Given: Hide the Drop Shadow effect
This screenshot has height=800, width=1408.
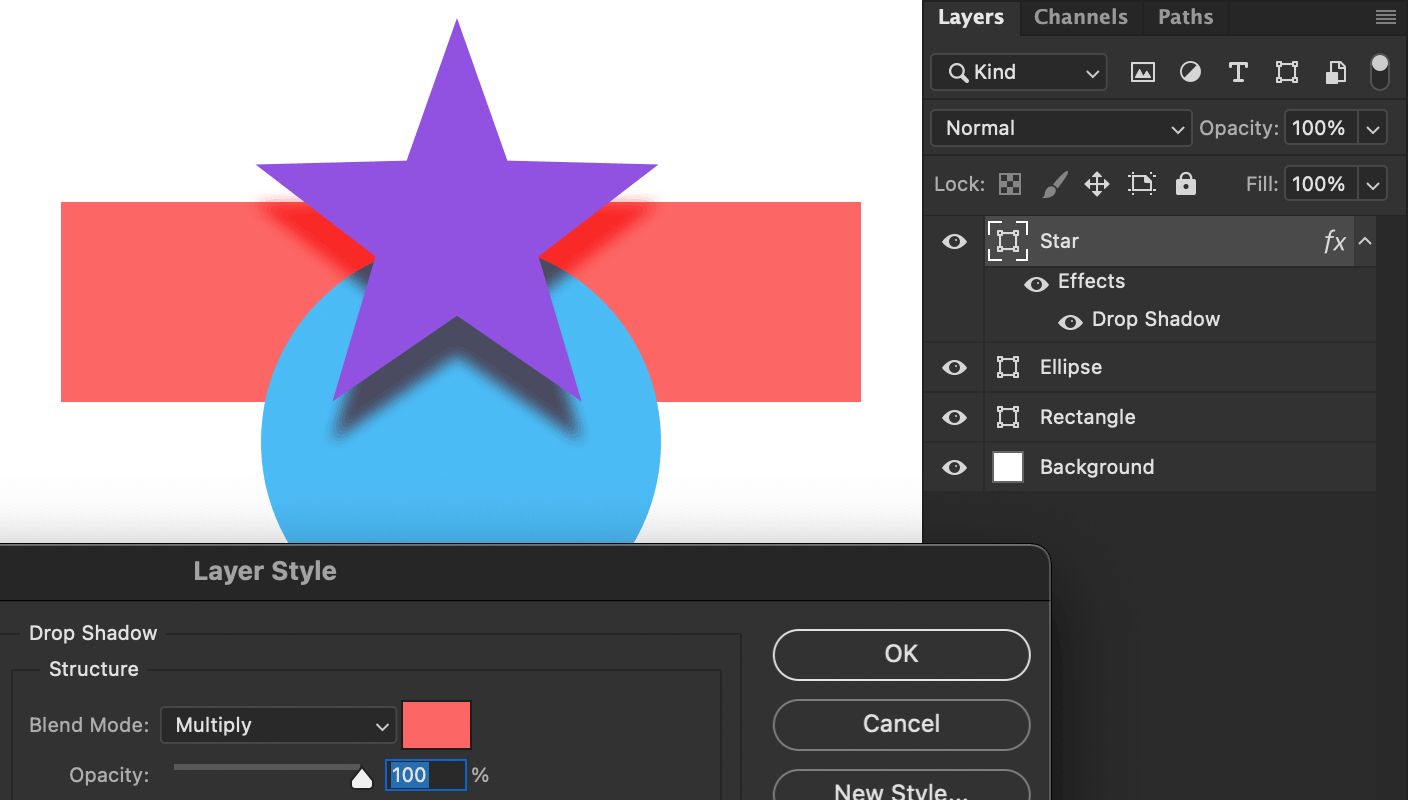Looking at the screenshot, I should (1070, 322).
